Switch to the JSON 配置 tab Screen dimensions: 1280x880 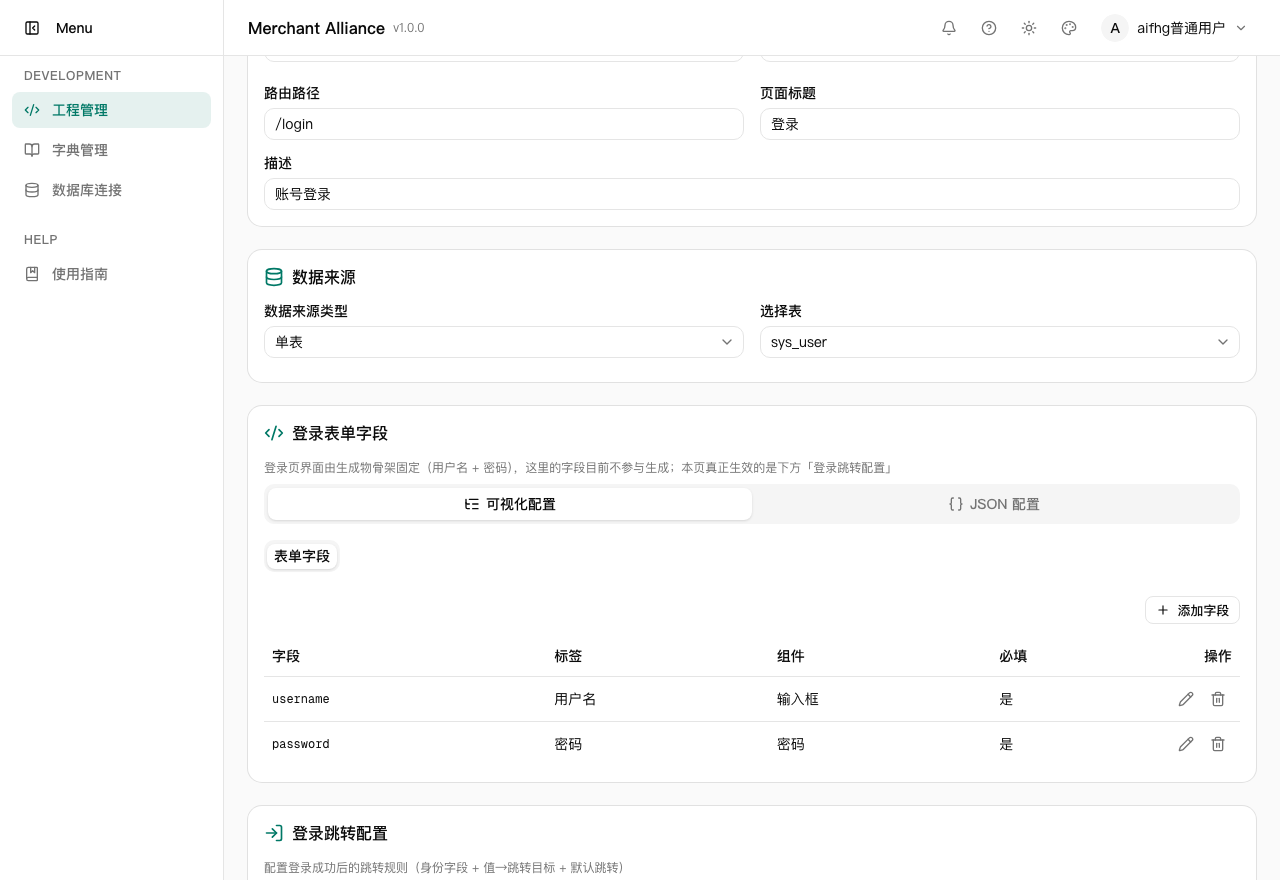click(x=994, y=504)
